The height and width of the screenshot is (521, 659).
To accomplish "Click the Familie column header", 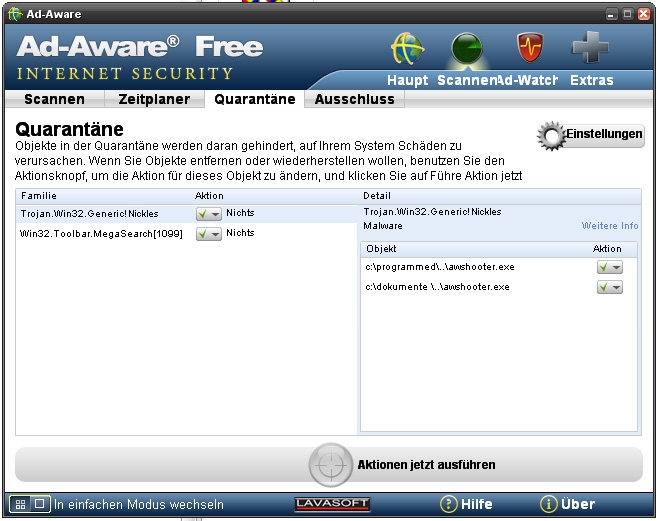I will click(x=39, y=196).
